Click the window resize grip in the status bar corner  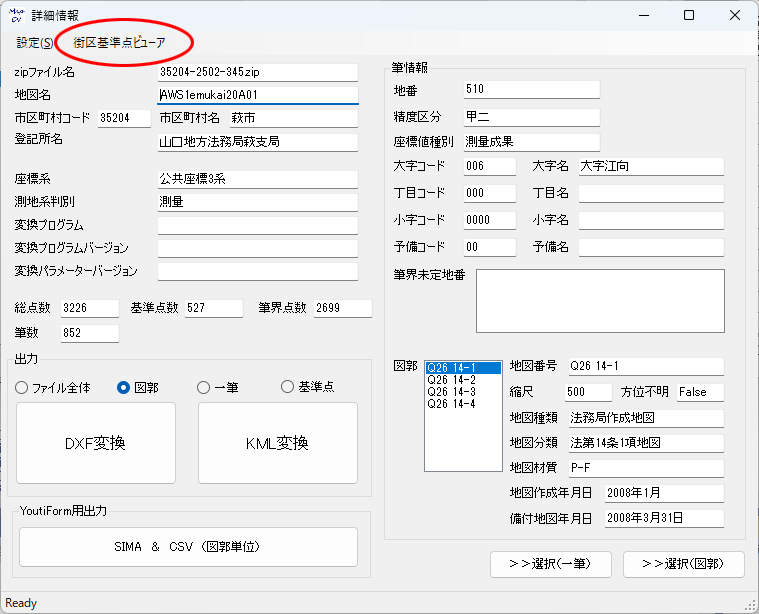pyautogui.click(x=751, y=605)
